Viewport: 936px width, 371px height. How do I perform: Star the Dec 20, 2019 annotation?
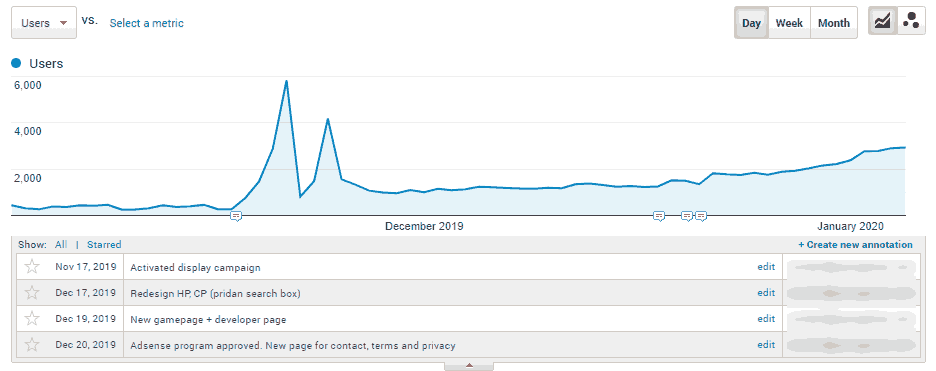pos(32,344)
